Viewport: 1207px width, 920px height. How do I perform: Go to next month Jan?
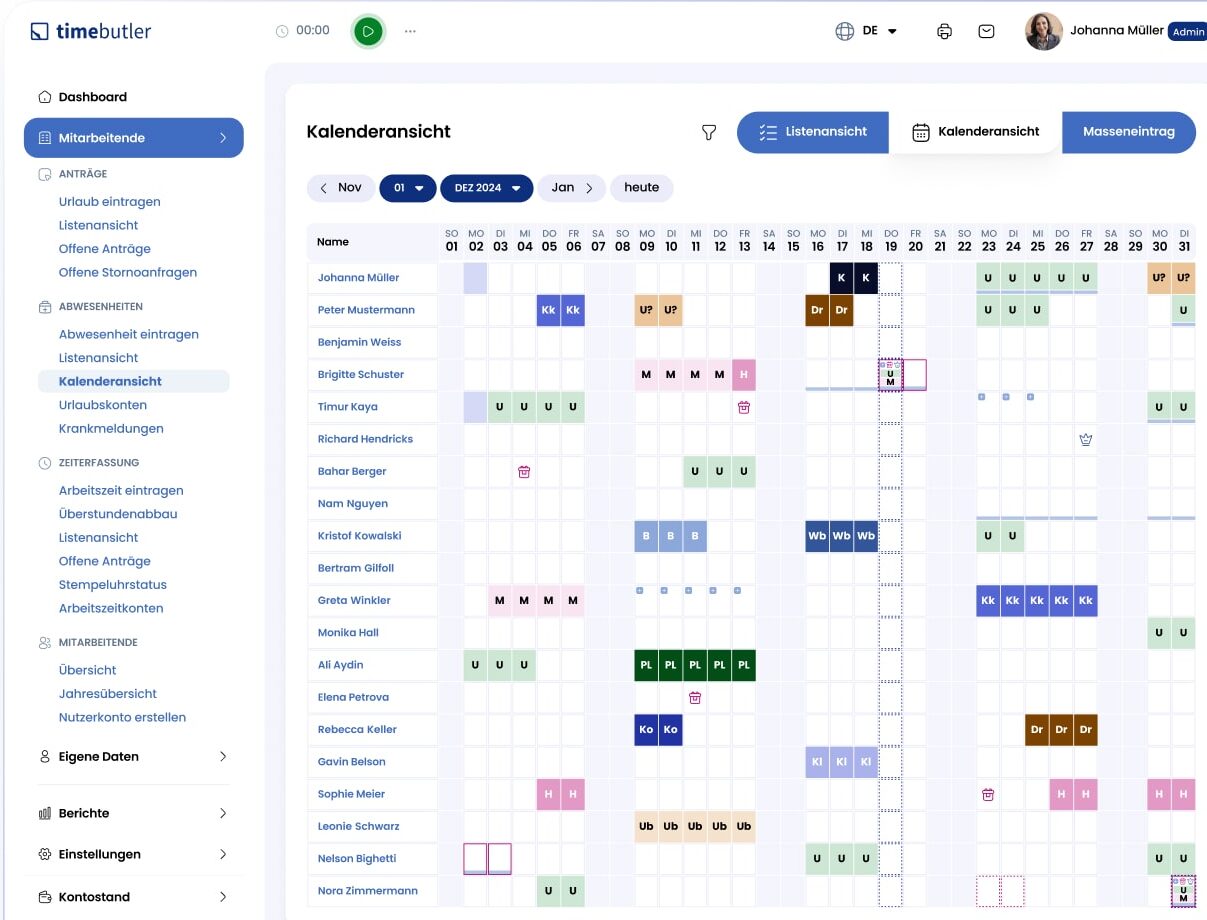(573, 188)
